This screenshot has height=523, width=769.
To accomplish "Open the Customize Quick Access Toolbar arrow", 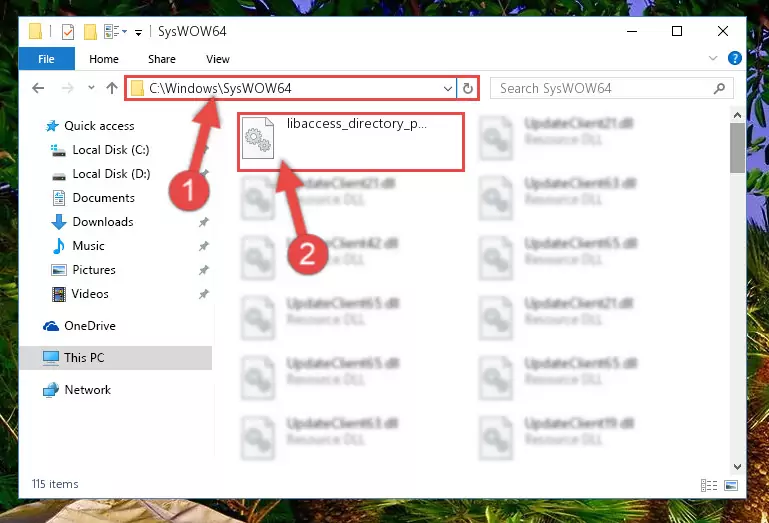I will (x=139, y=33).
